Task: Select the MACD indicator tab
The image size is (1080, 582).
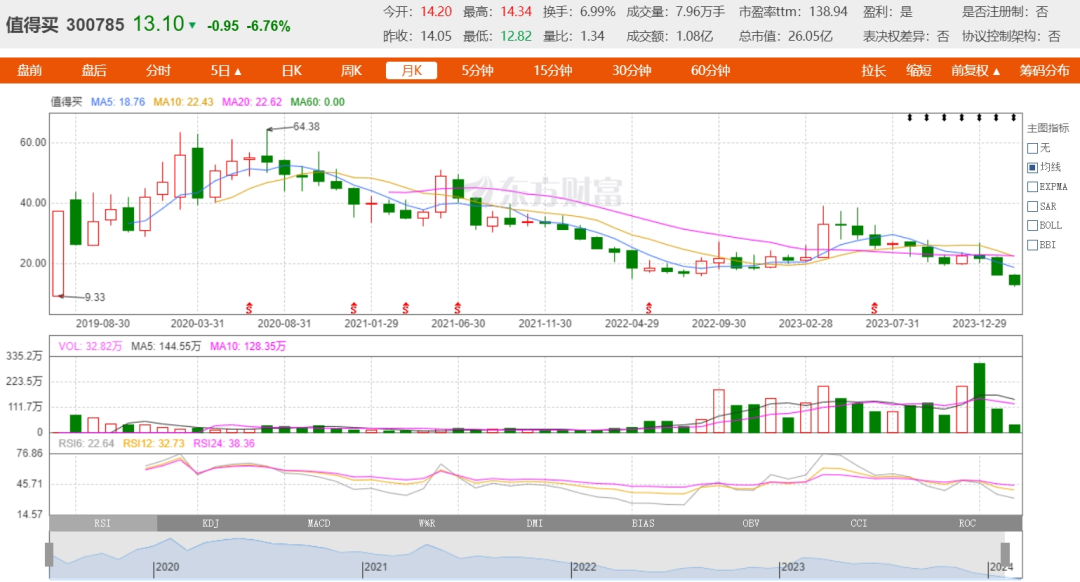Action: (319, 523)
